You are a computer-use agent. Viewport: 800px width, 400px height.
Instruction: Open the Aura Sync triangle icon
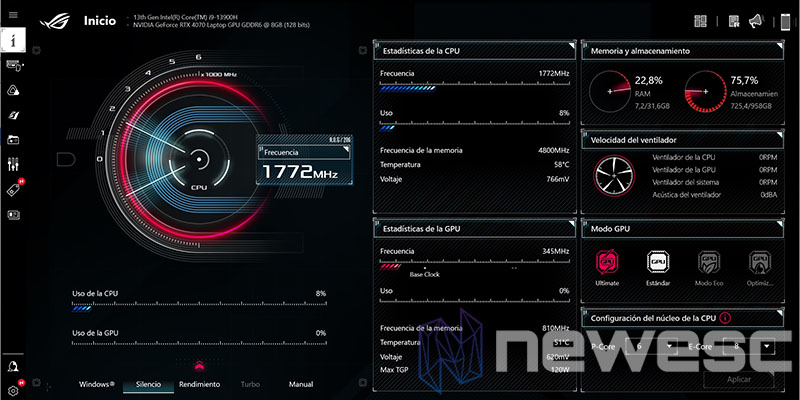(x=13, y=91)
